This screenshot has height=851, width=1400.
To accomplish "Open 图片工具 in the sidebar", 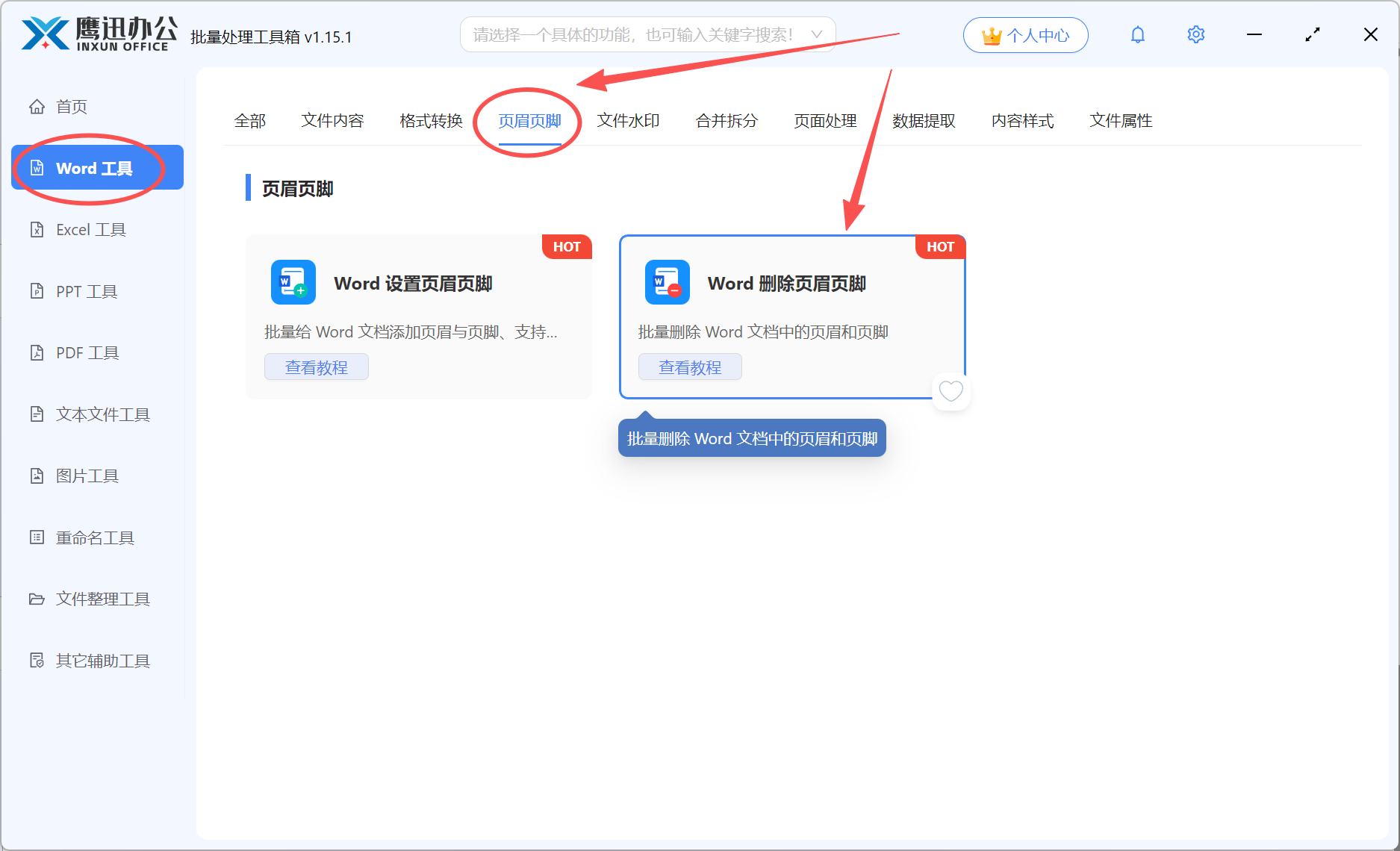I will coord(97,476).
